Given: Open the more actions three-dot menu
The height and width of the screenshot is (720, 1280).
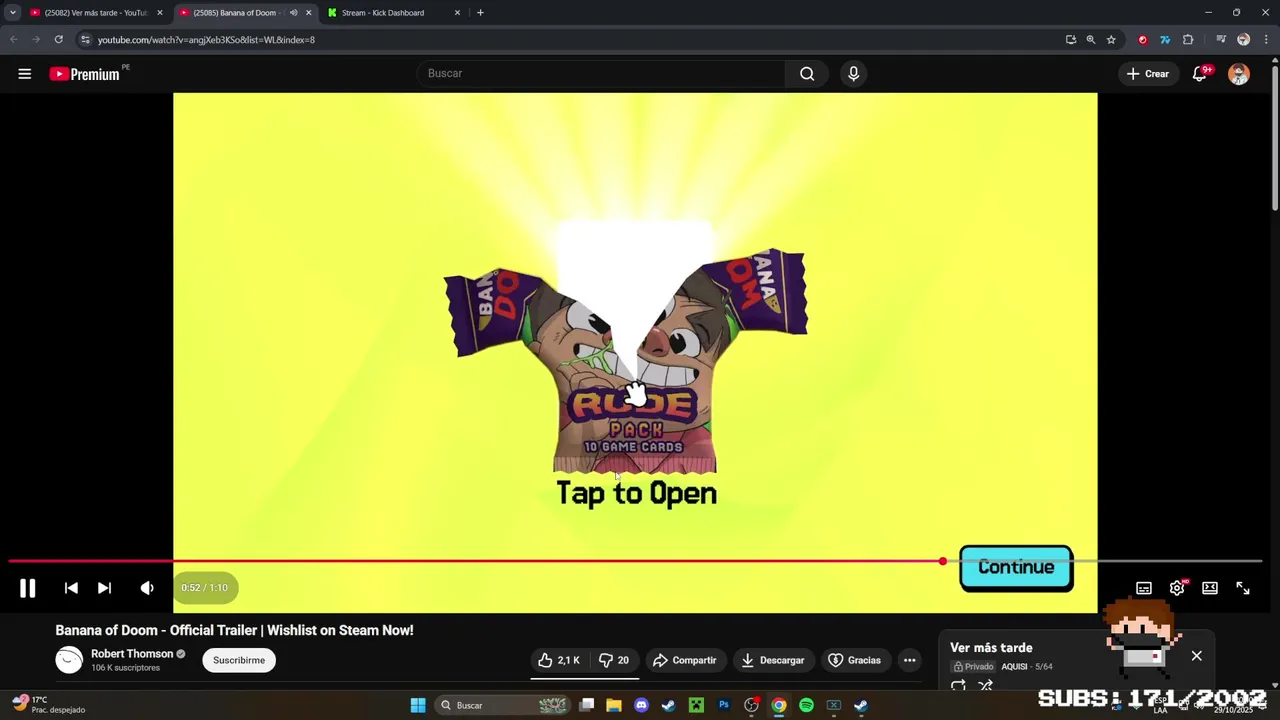Looking at the screenshot, I should (909, 660).
